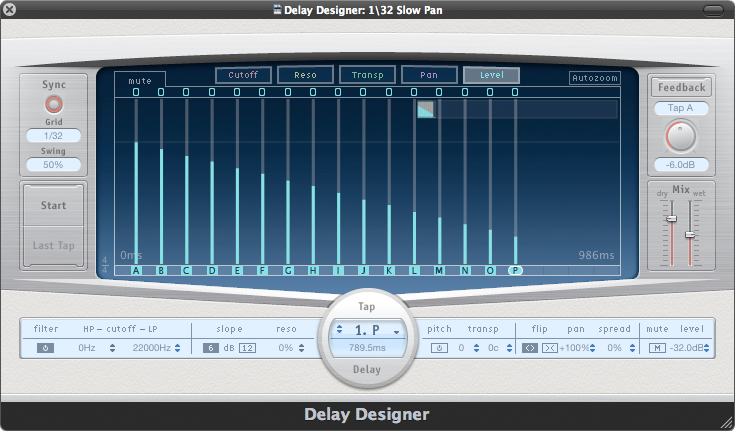Toggle mute for tap H
The image size is (735, 431).
(313, 92)
